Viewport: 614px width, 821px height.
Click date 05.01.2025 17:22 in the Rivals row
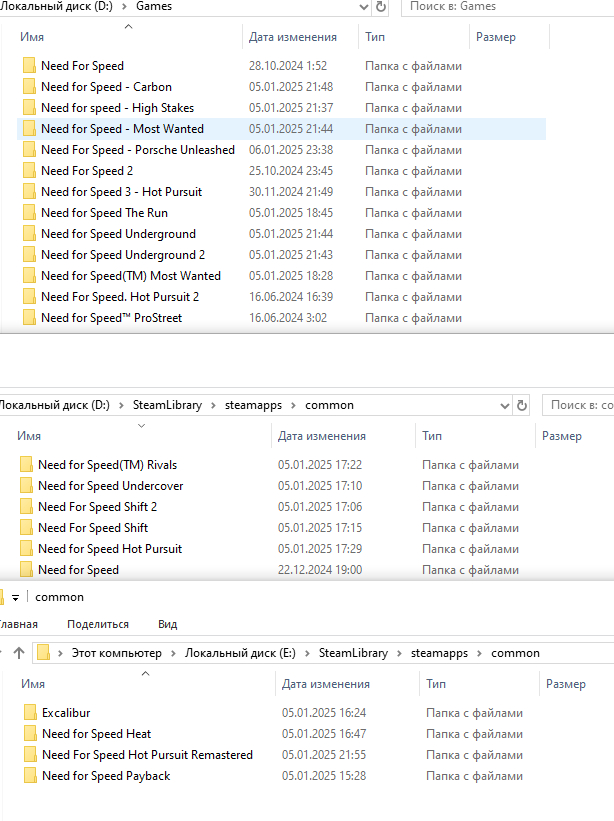click(x=320, y=464)
